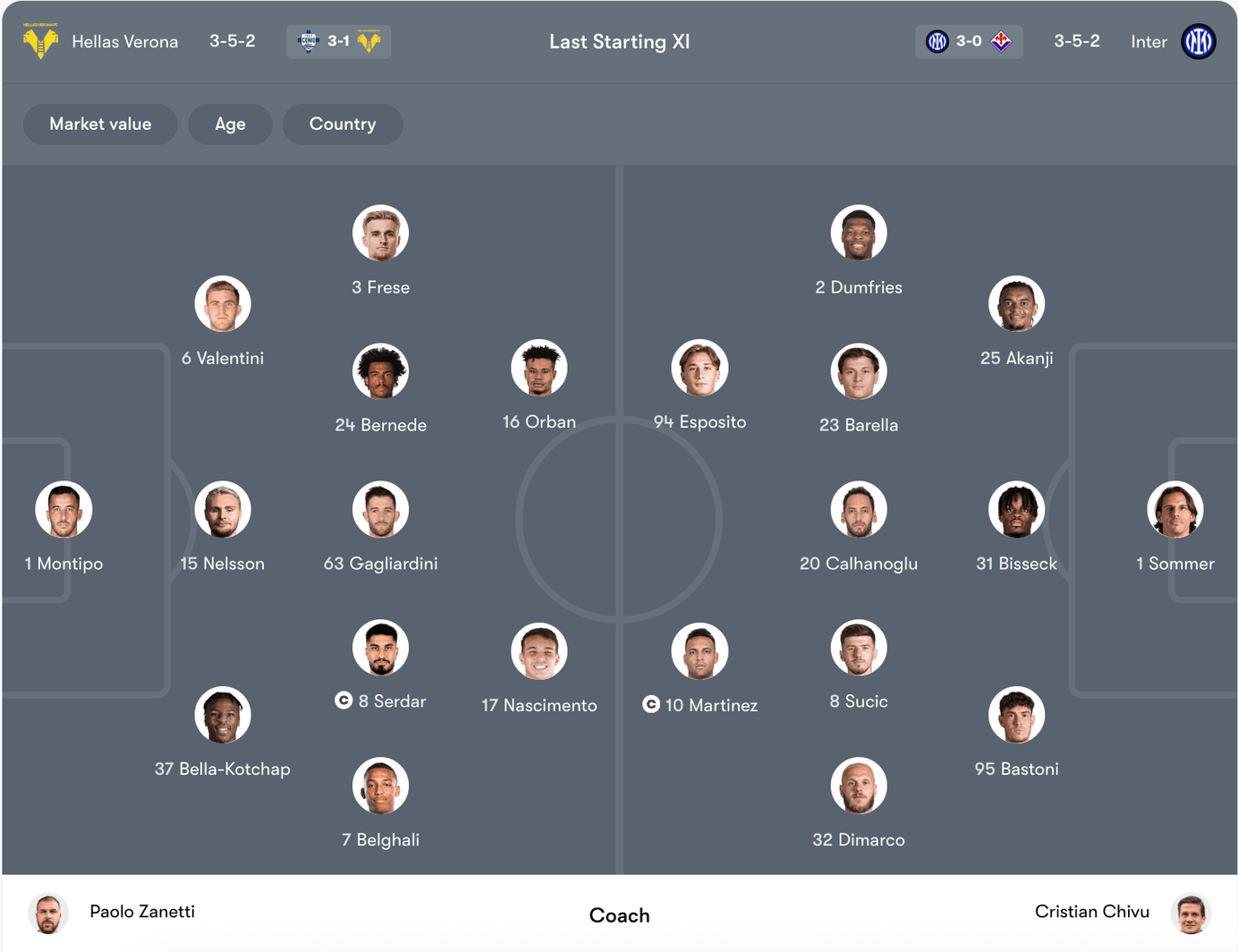Click Sommer's player avatar

(1174, 510)
